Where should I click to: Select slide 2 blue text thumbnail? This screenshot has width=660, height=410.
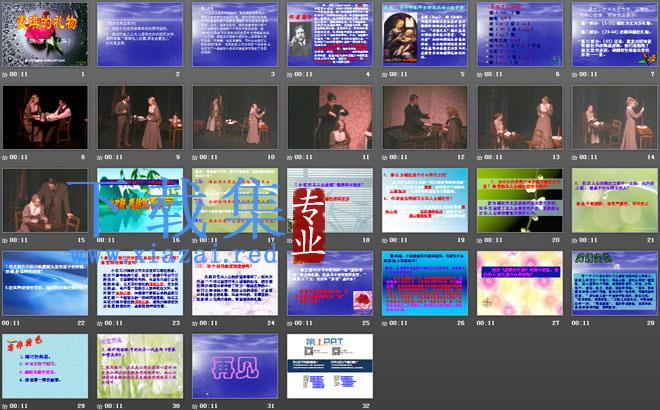coord(140,34)
